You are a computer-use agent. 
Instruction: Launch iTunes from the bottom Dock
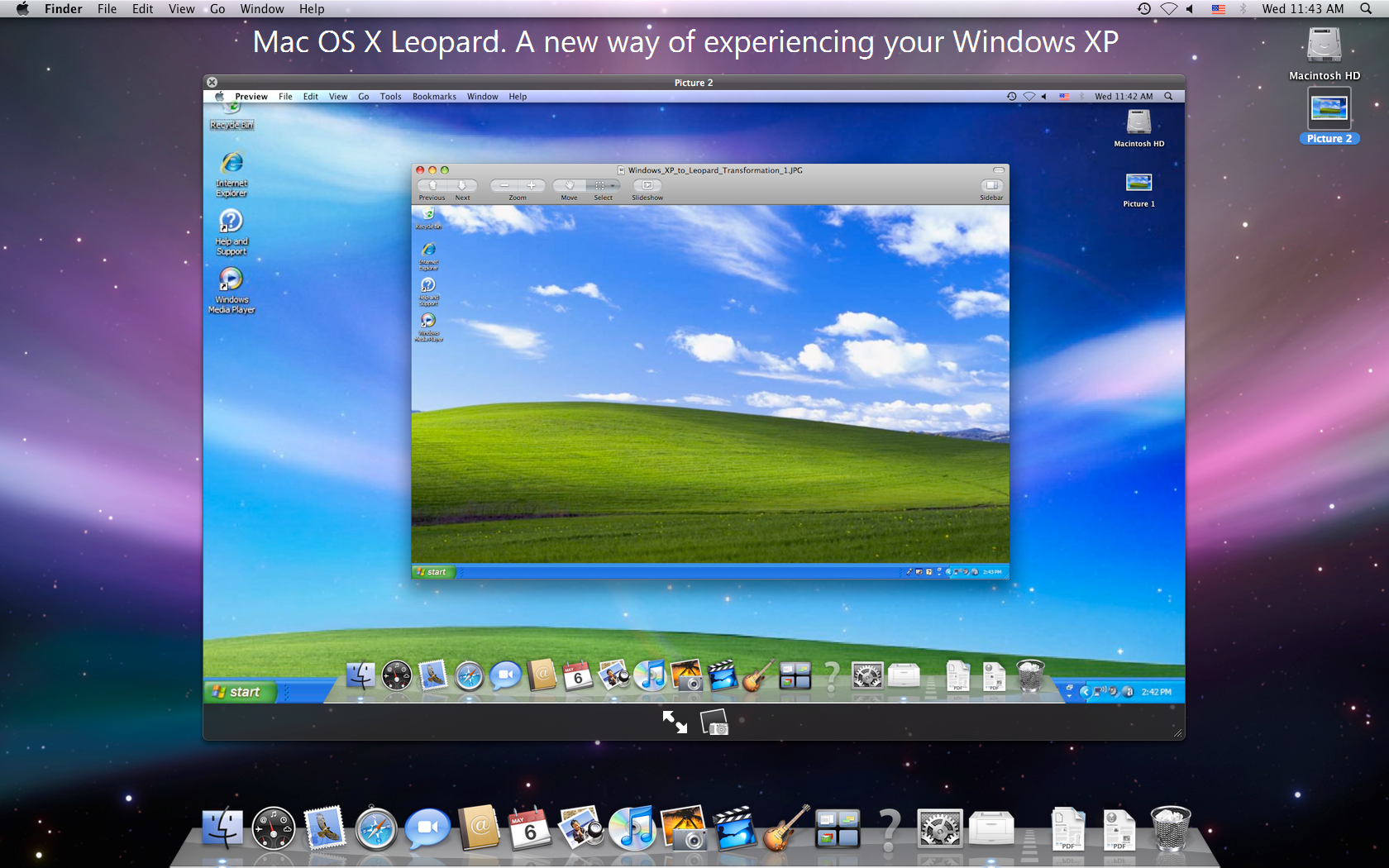pyautogui.click(x=632, y=828)
